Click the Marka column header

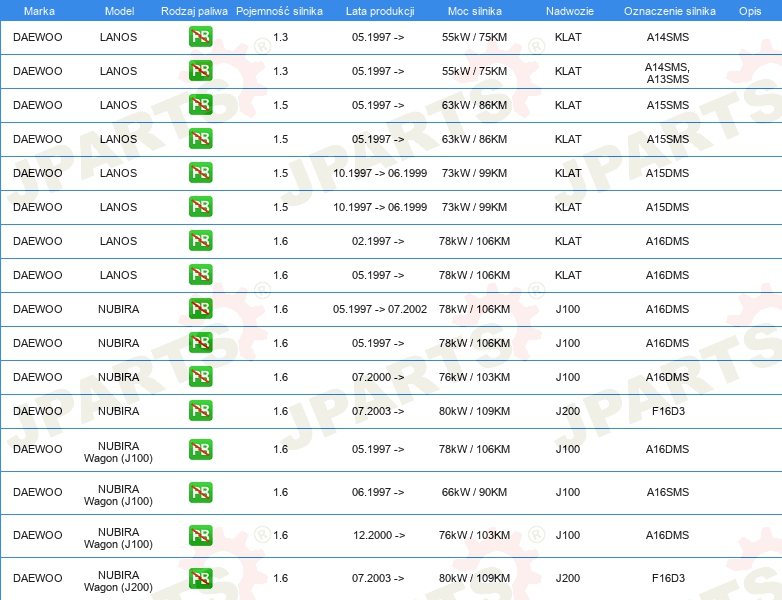click(x=39, y=11)
